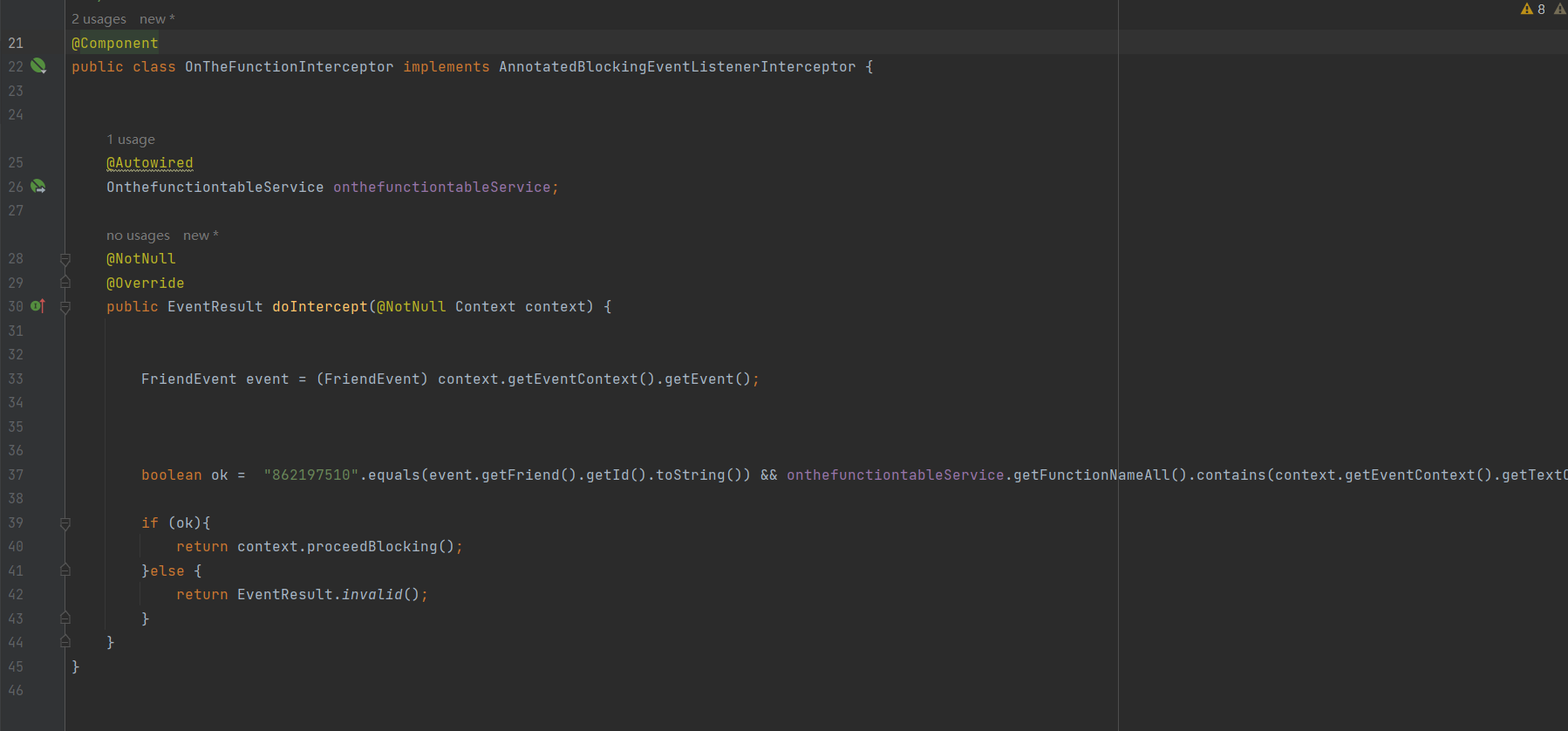Collapse the doIntercept method fold marker
This screenshot has width=1568, height=731.
(65, 306)
